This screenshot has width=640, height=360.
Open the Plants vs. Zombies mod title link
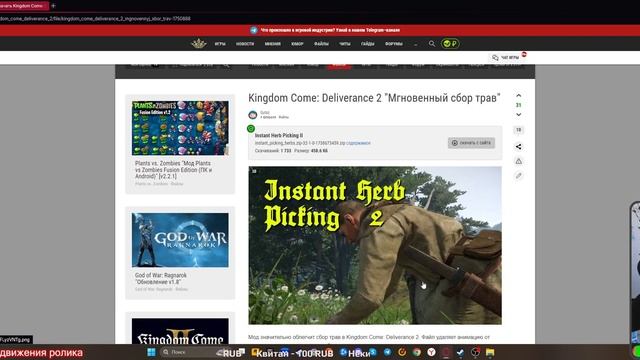pyautogui.click(x=173, y=170)
